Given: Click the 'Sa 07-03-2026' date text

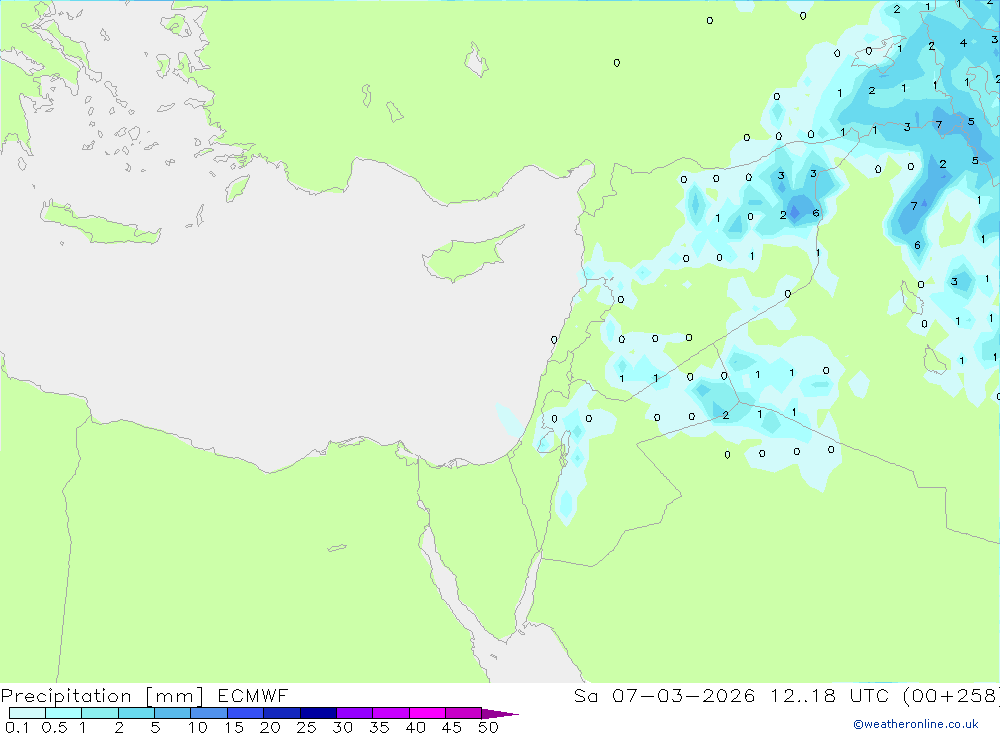Looking at the screenshot, I should 665,696.
